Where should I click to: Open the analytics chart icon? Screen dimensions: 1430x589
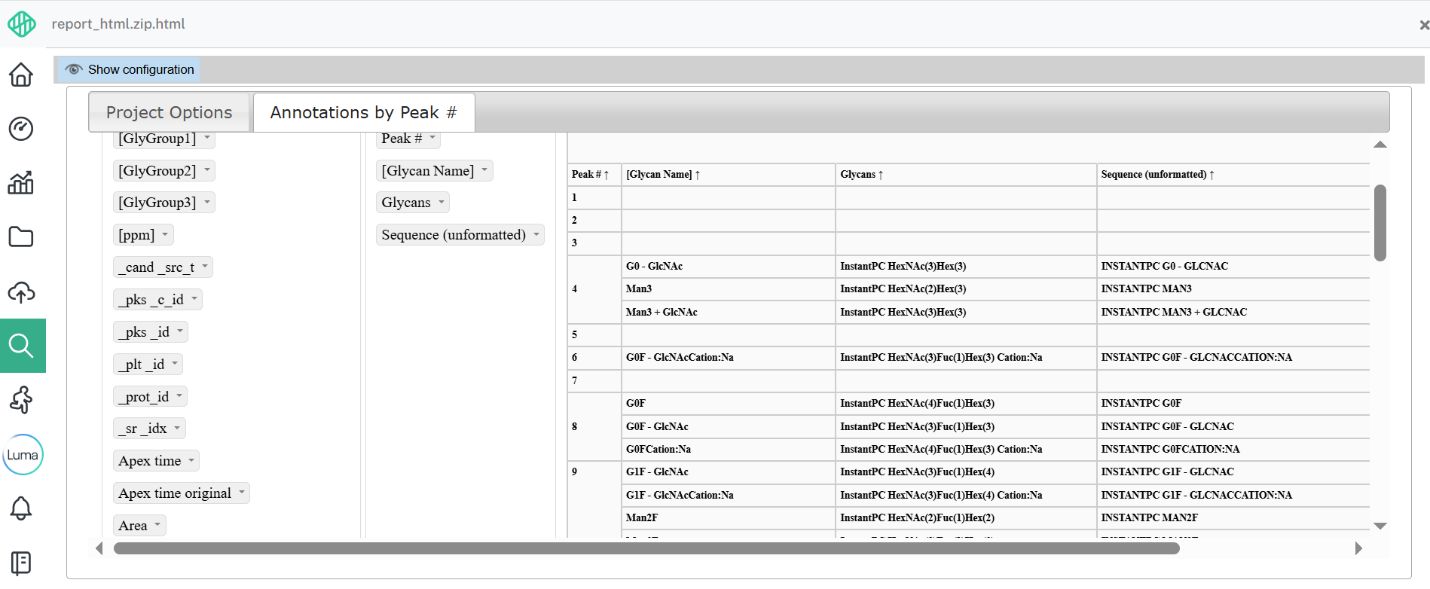pyautogui.click(x=21, y=183)
